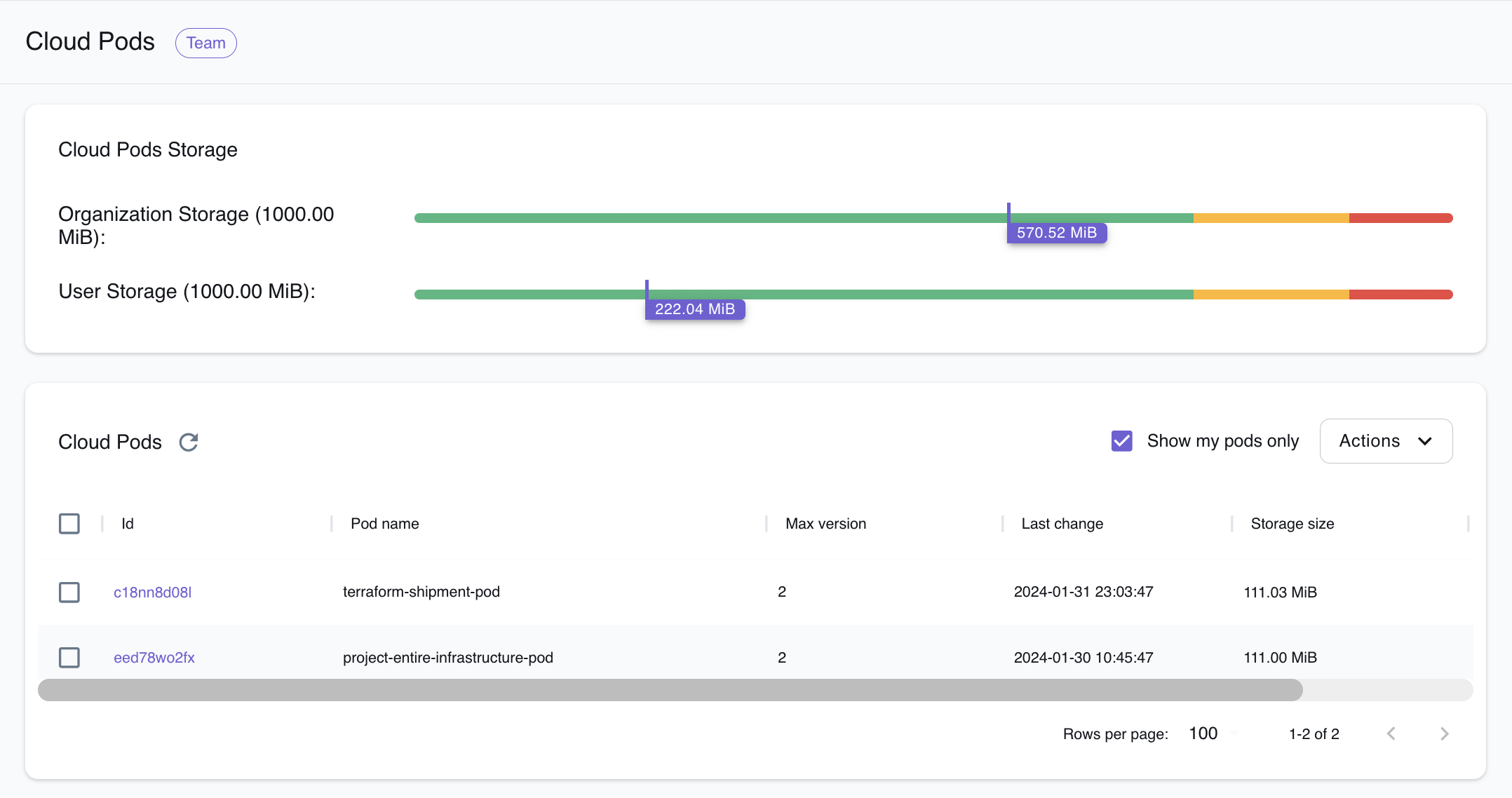This screenshot has width=1512, height=798.
Task: Click the 222.04 MiB marker on User Storage
Action: pyautogui.click(x=695, y=309)
